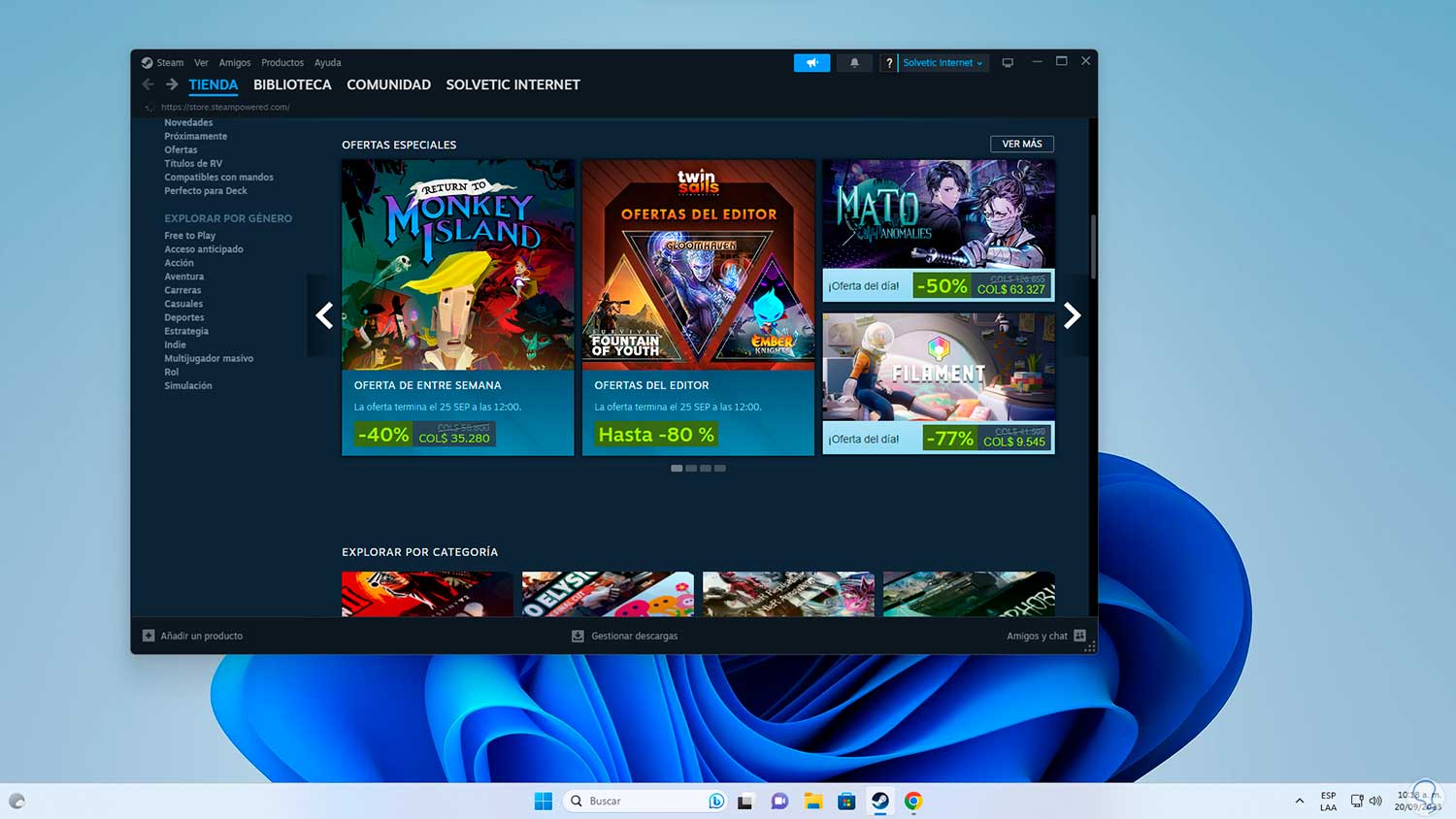Show next special offers with right chevron
Image resolution: width=1456 pixels, height=819 pixels.
(x=1072, y=315)
